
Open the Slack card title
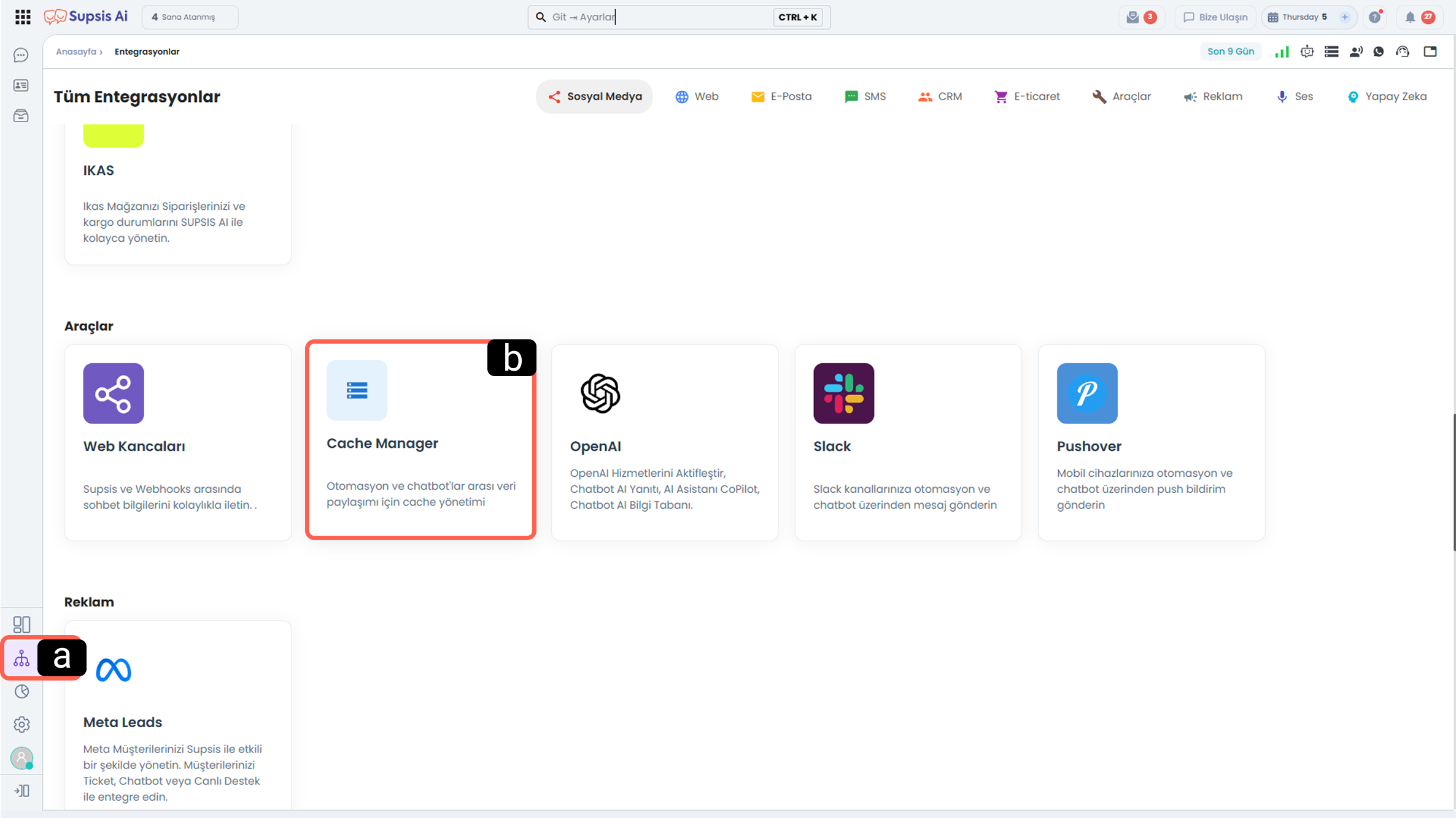pyautogui.click(x=832, y=446)
